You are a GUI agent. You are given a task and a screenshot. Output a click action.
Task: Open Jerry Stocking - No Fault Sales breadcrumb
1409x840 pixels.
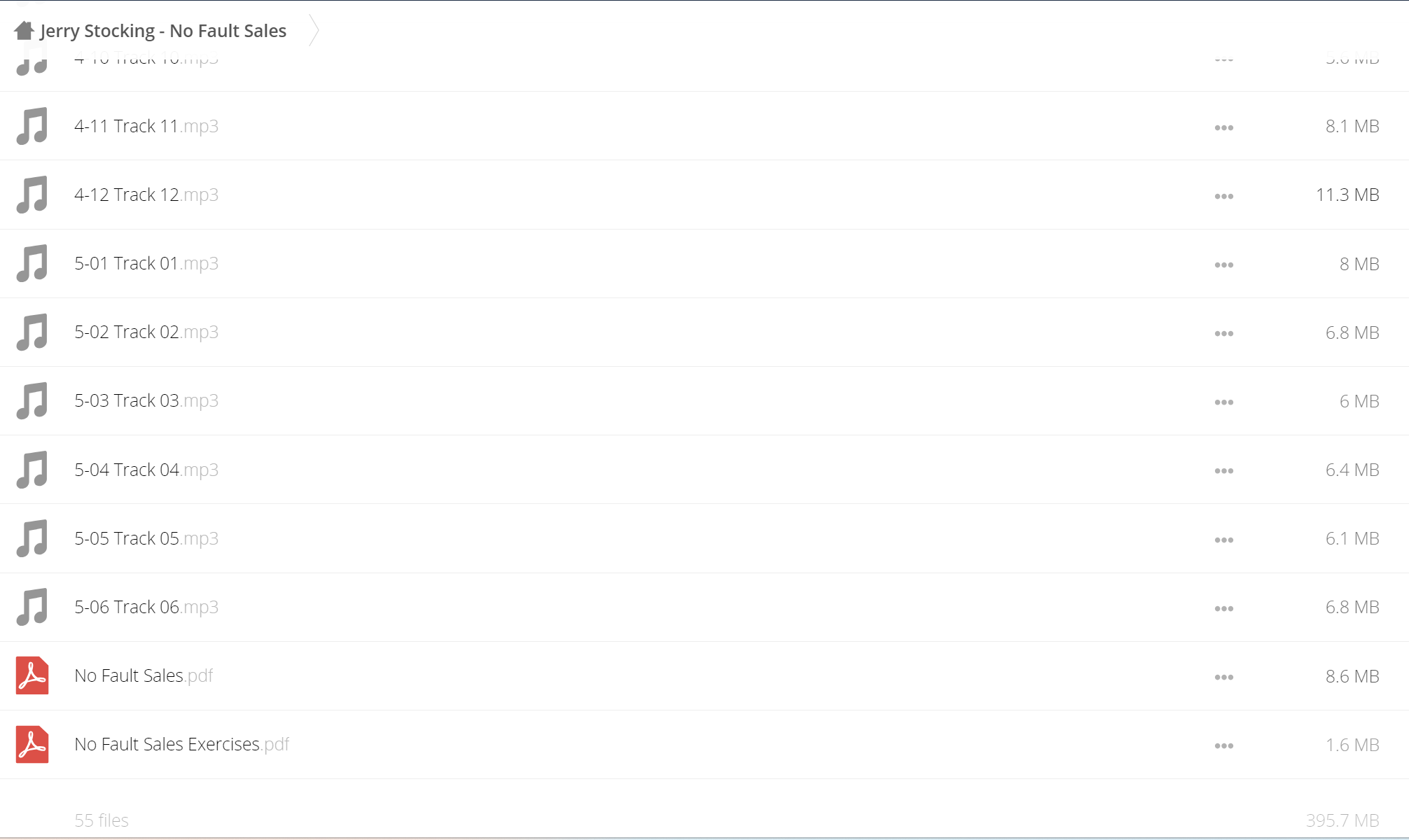pyautogui.click(x=163, y=31)
